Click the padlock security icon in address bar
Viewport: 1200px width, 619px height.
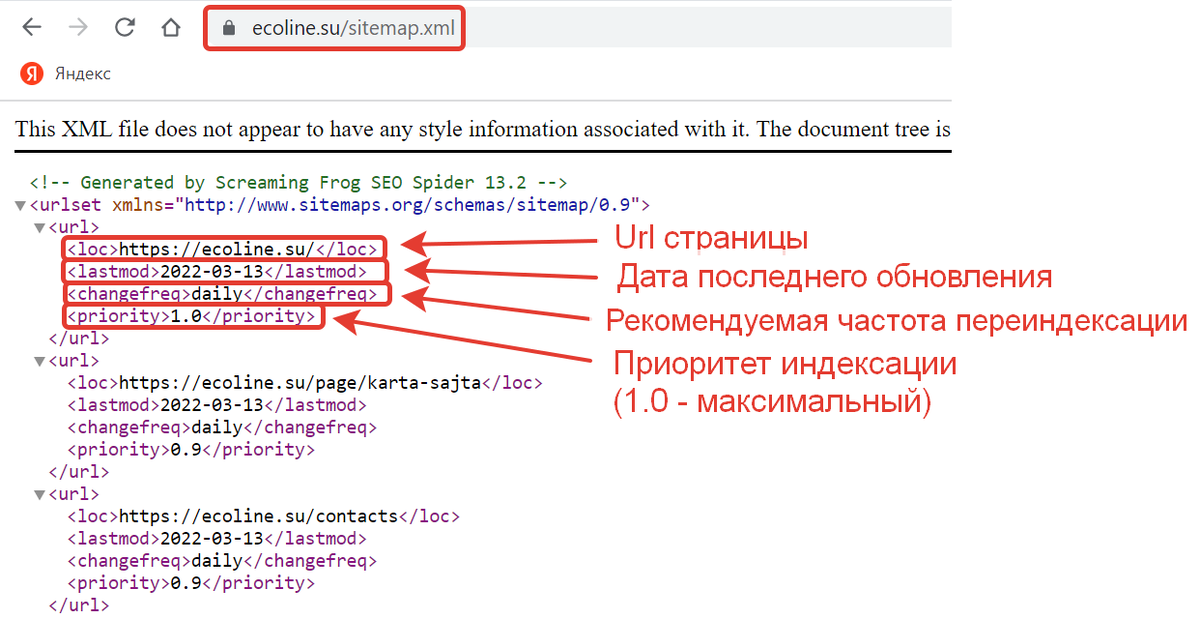[x=228, y=27]
